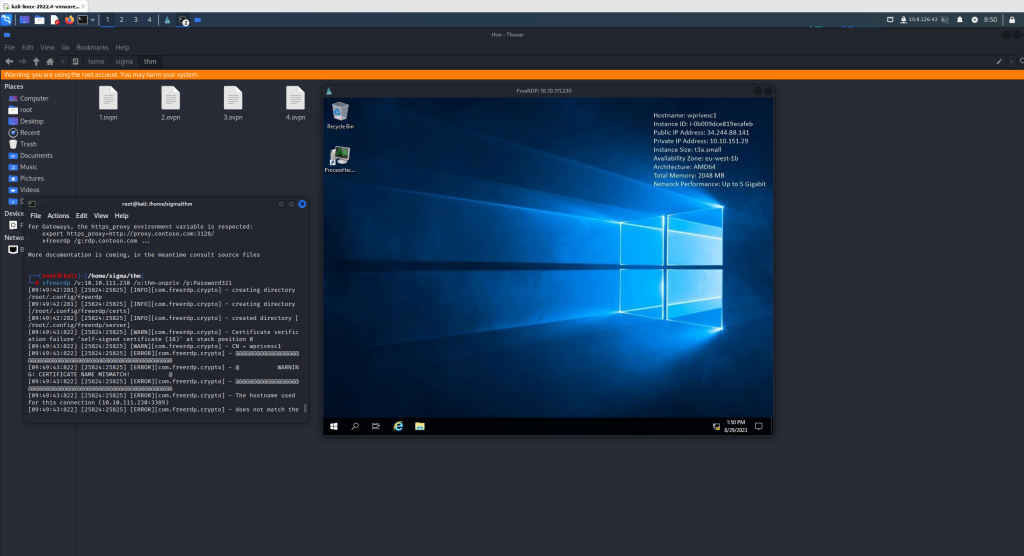This screenshot has width=1024, height=556.
Task: Open the terminal emulator panel launcher
Action: coord(83,20)
